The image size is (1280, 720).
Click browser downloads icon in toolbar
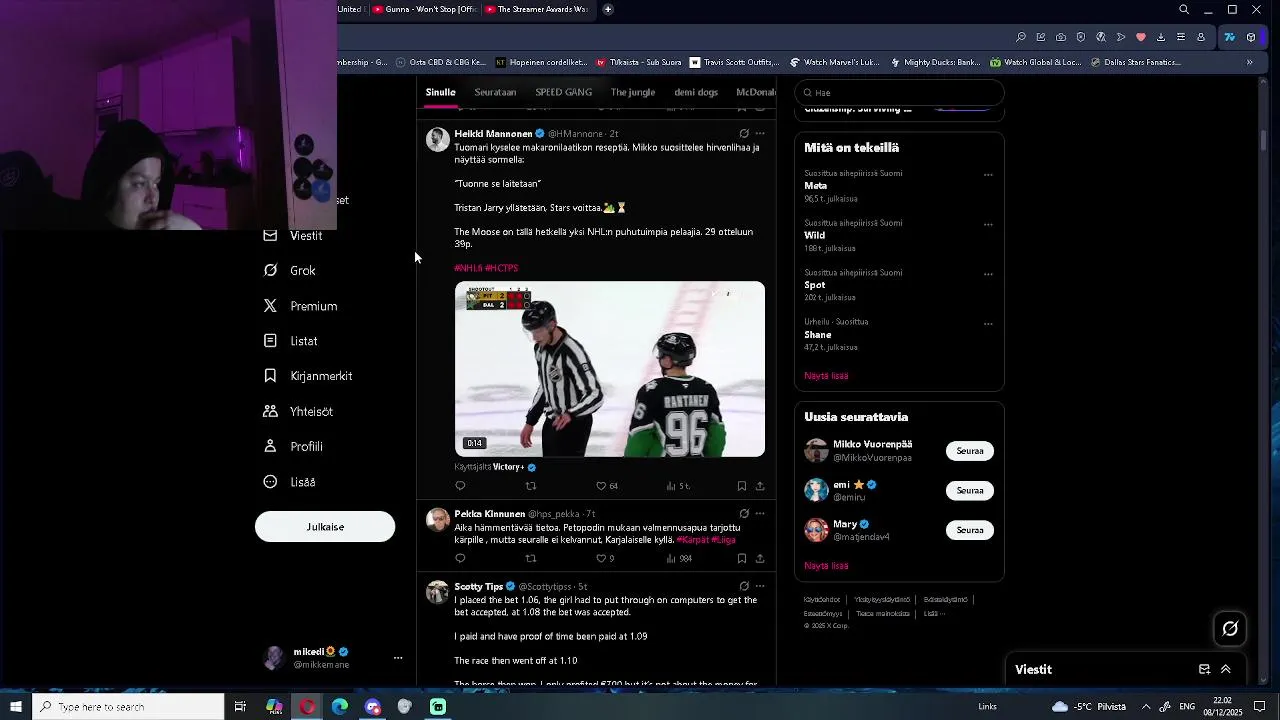(1161, 37)
